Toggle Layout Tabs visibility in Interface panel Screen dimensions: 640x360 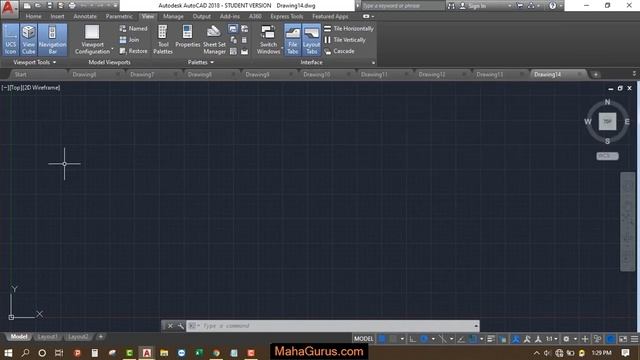(311, 40)
